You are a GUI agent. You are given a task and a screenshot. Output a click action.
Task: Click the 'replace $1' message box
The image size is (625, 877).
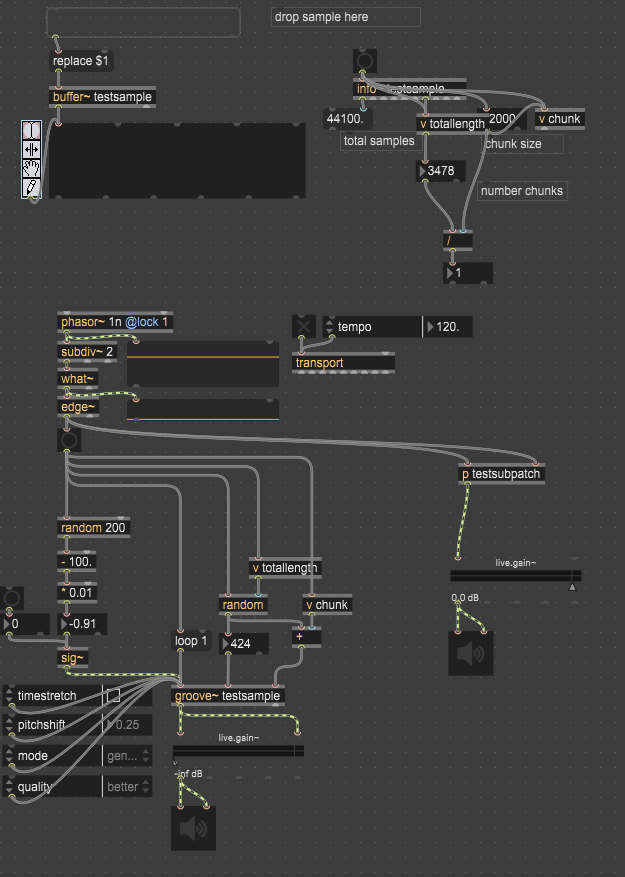coord(81,61)
